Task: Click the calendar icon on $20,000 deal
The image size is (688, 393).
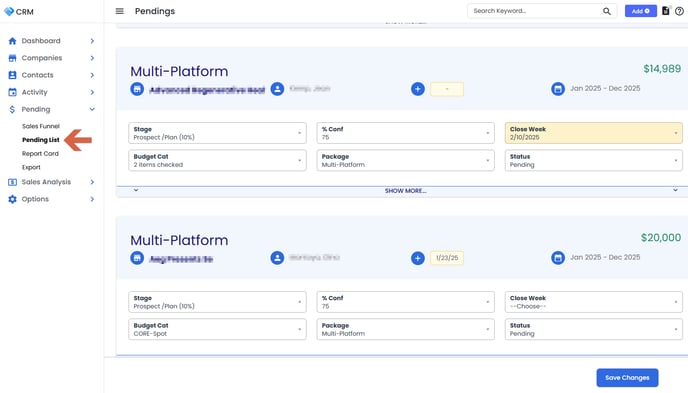Action: [x=558, y=258]
